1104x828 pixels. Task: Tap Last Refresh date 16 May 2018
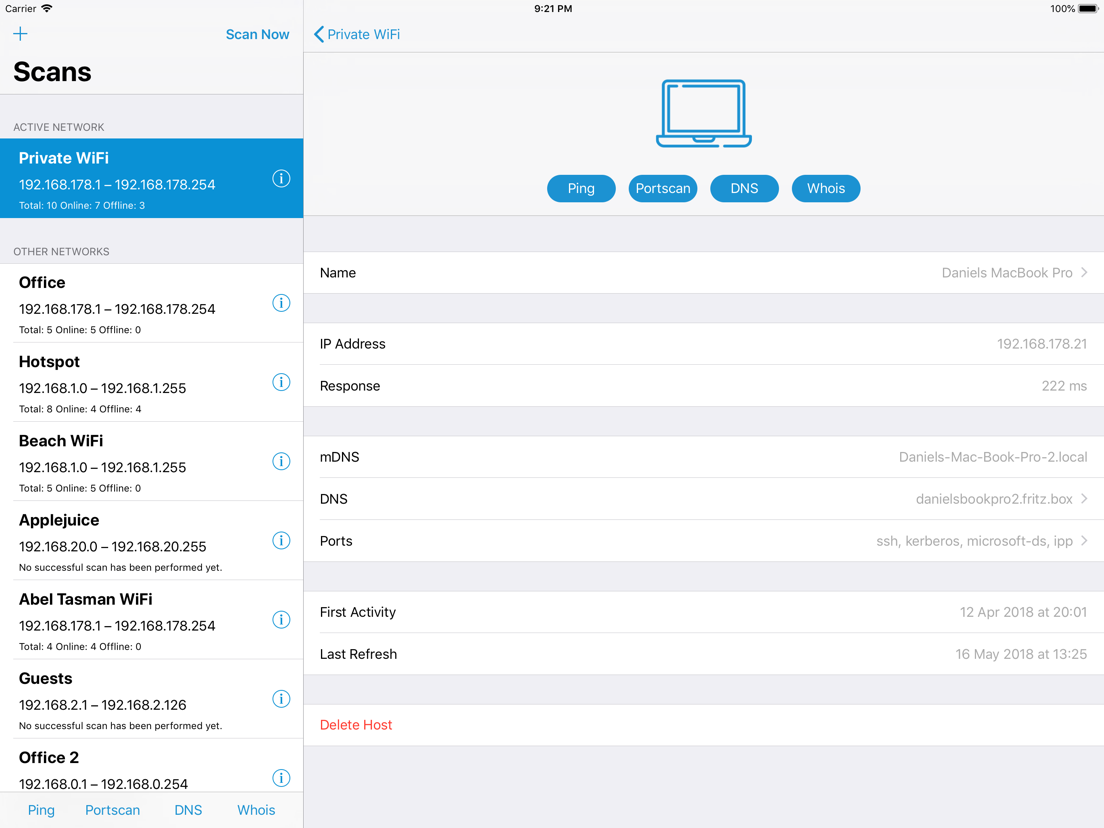point(1021,654)
